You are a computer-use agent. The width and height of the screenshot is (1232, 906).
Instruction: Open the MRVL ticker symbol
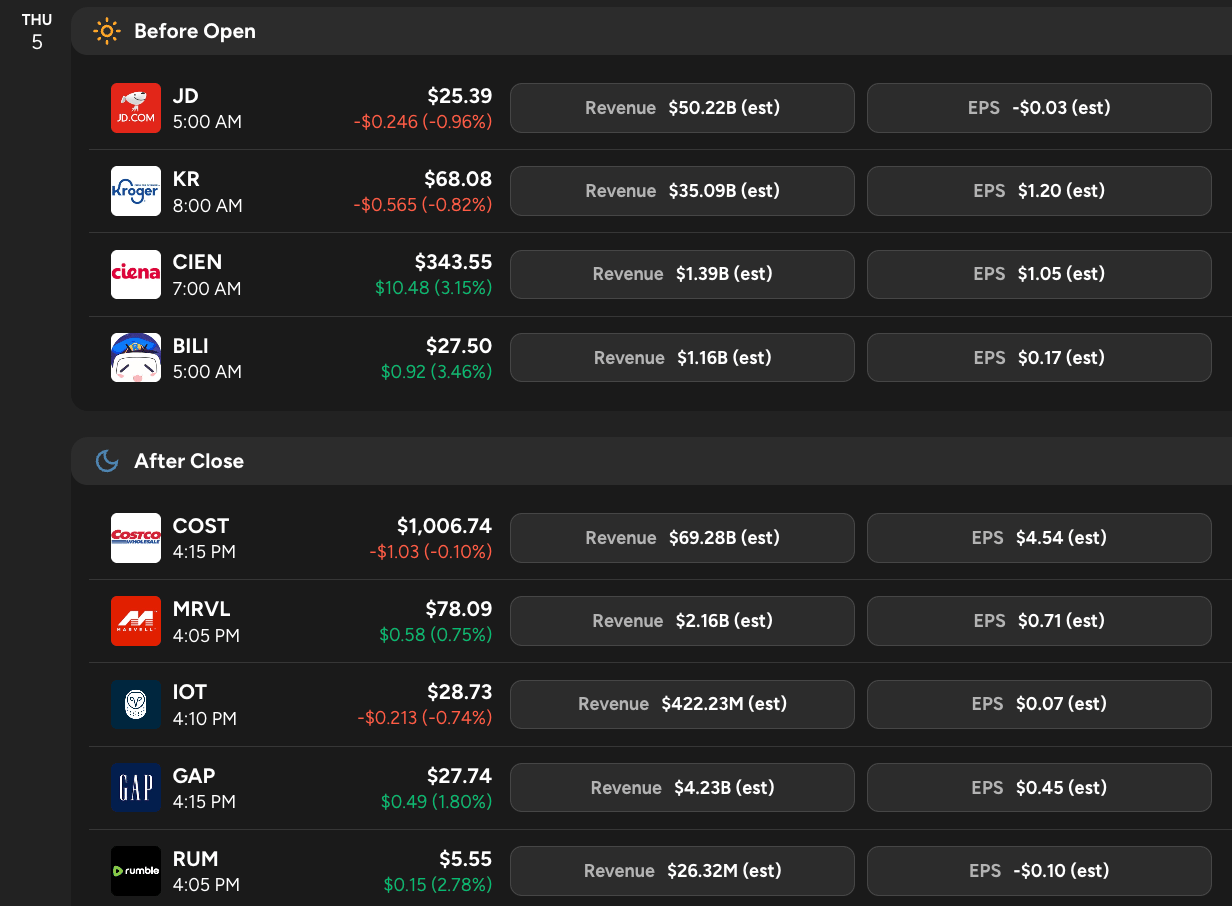click(x=201, y=609)
